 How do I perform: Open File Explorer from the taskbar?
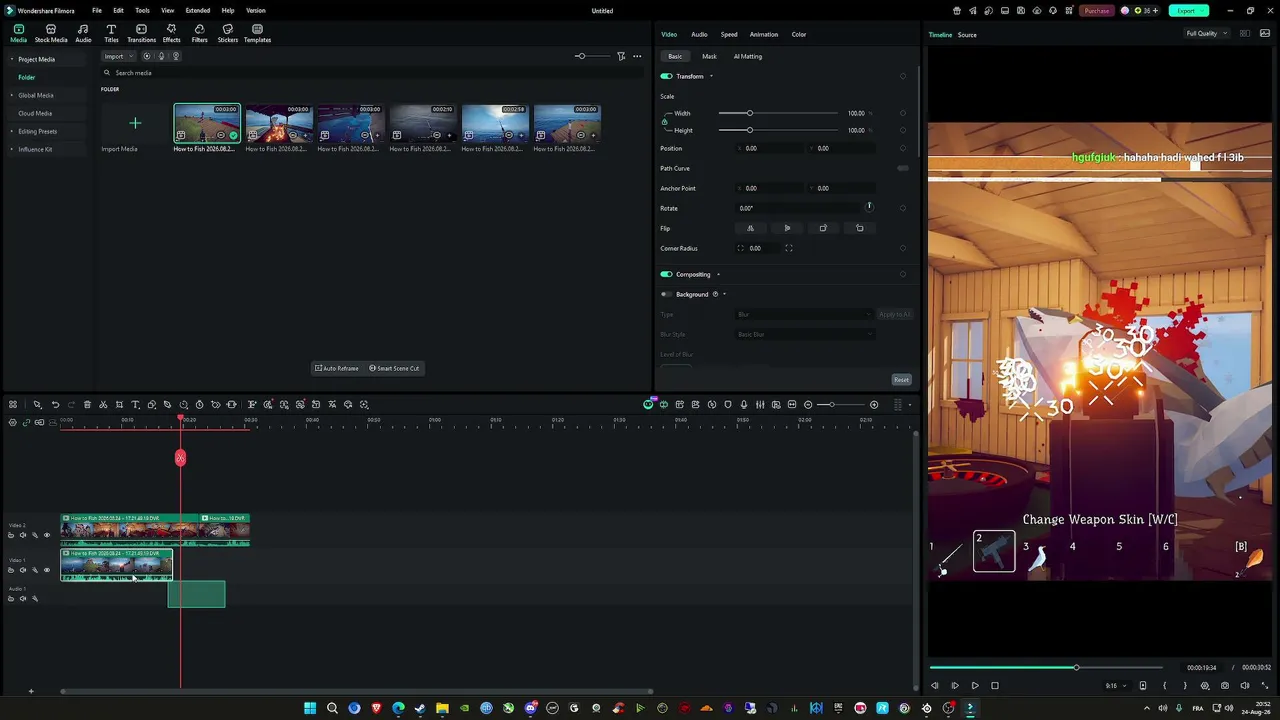442,708
